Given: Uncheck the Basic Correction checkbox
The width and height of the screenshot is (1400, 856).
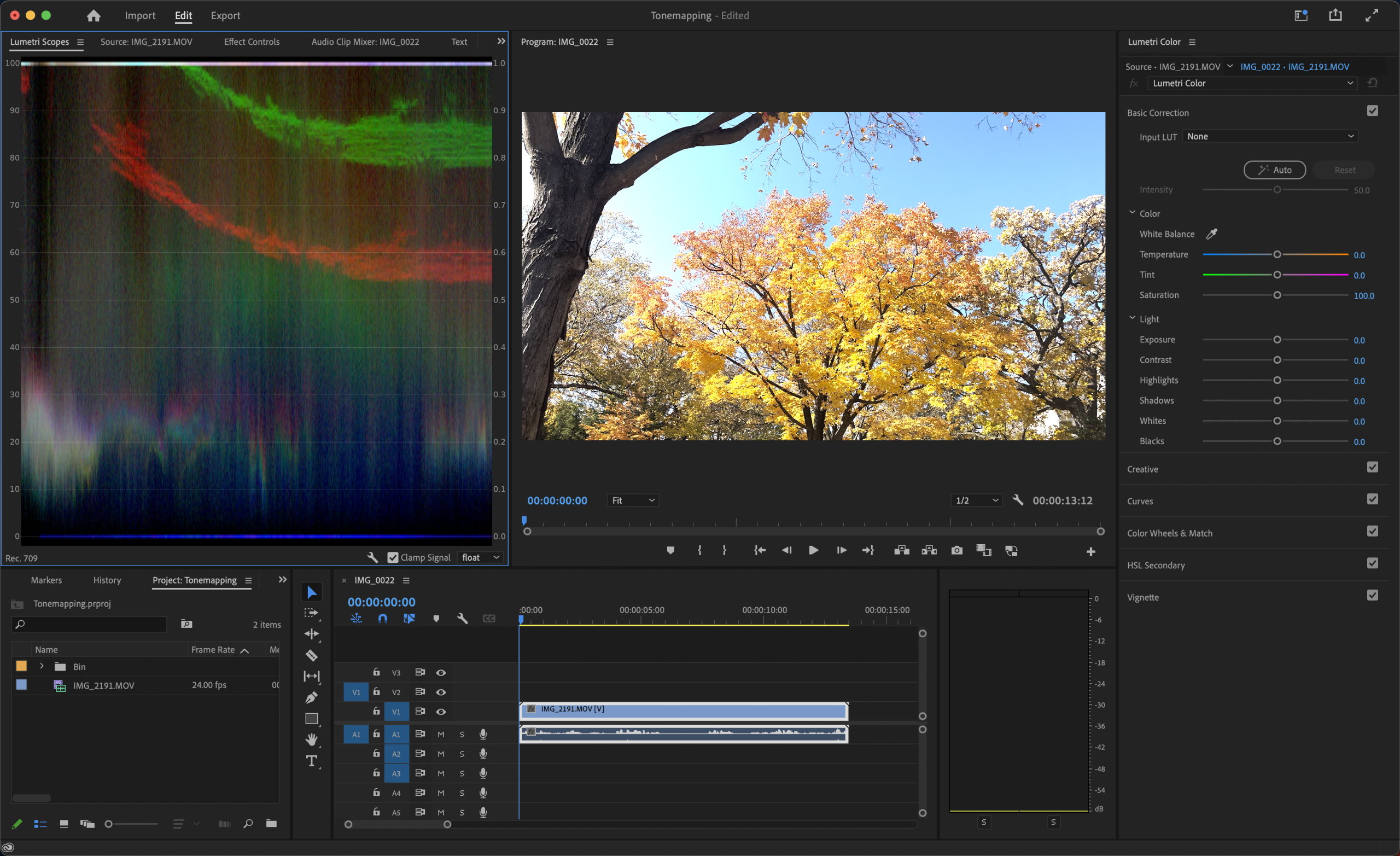Looking at the screenshot, I should 1372,111.
